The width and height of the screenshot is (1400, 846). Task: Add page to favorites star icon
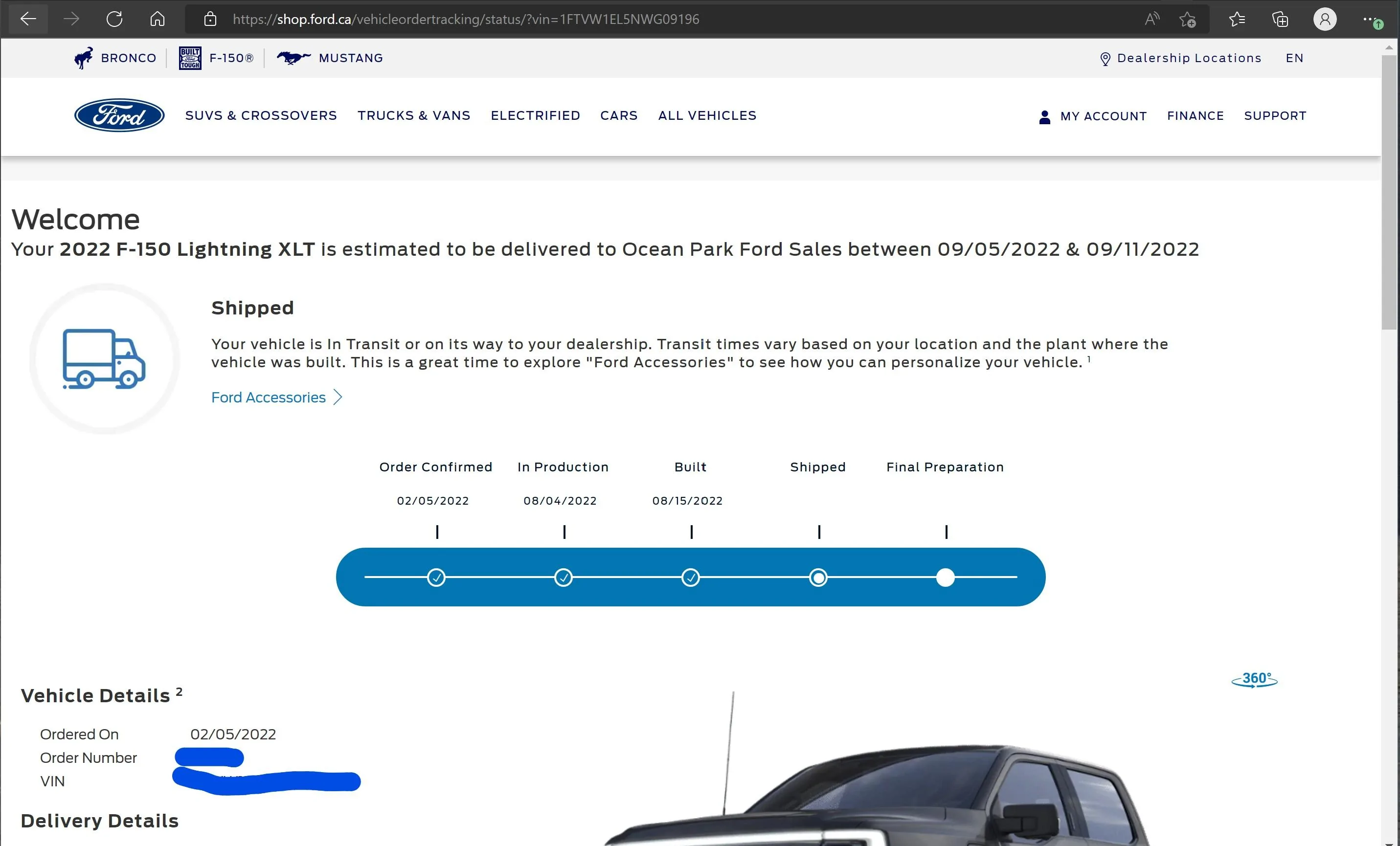(x=1187, y=20)
